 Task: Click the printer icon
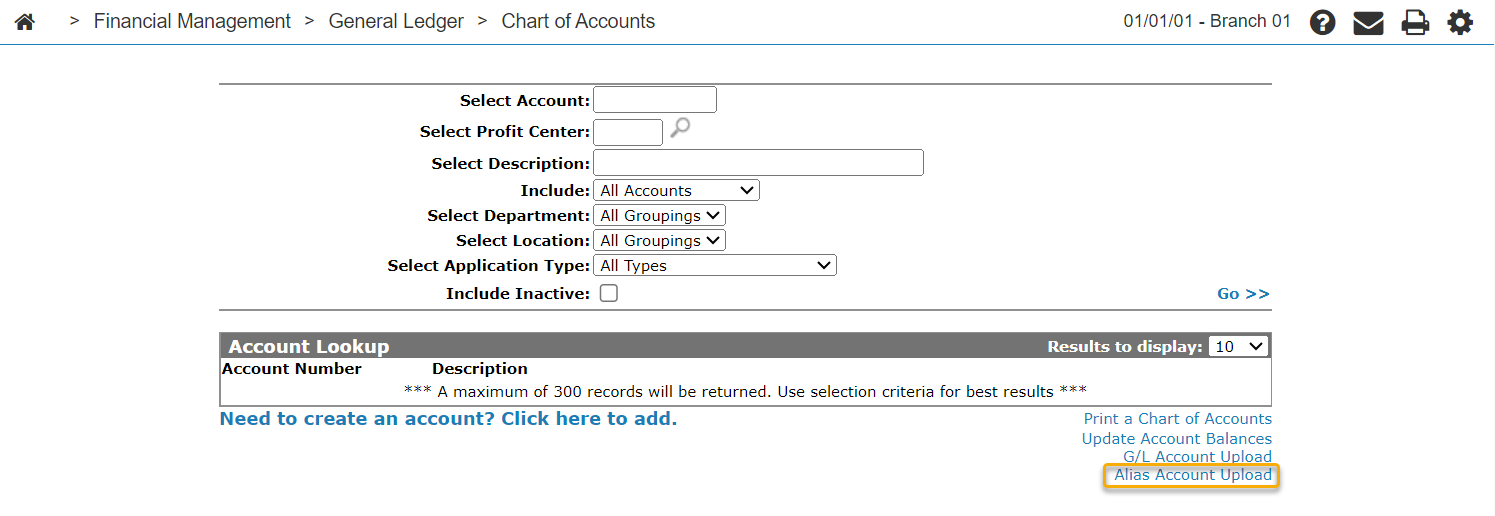(1415, 22)
